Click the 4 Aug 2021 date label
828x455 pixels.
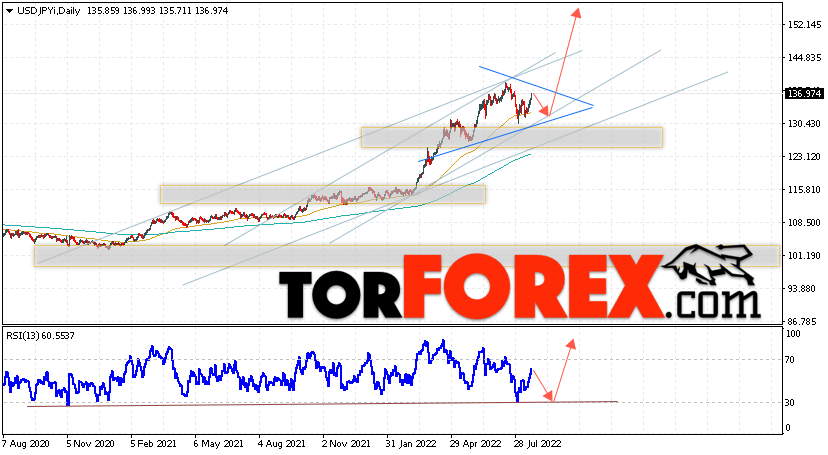pyautogui.click(x=283, y=443)
